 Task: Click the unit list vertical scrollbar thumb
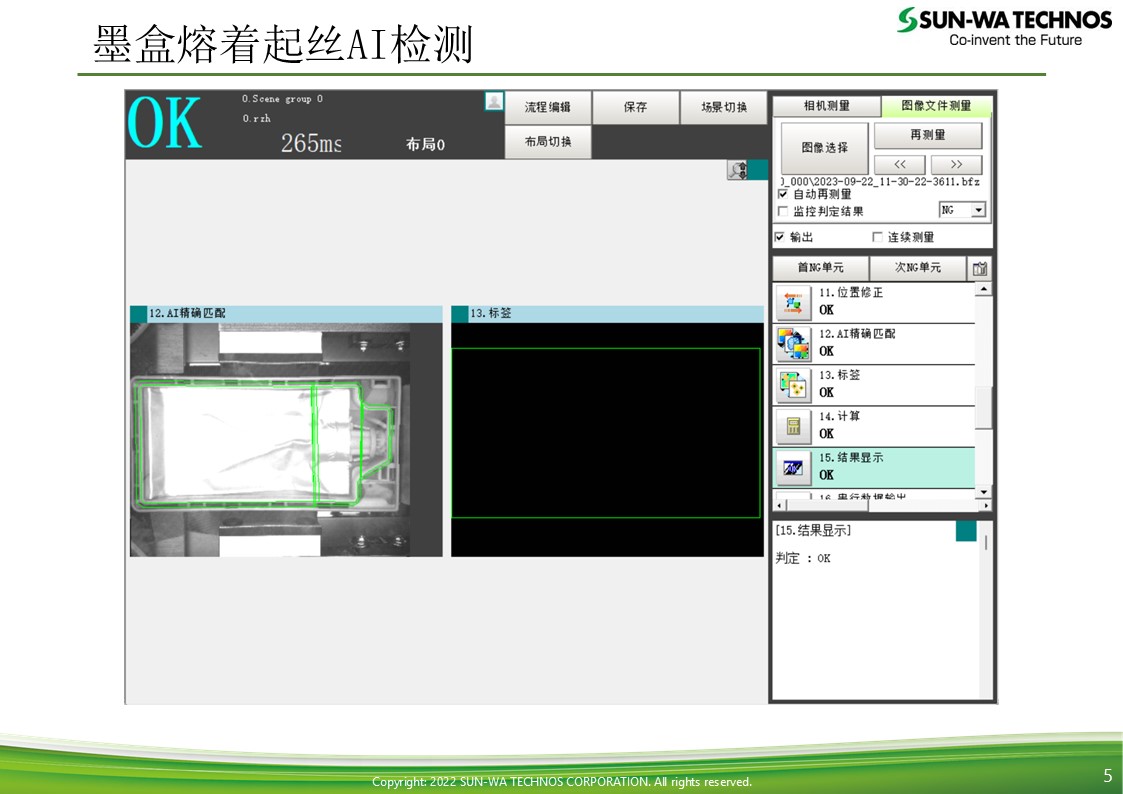pyautogui.click(x=983, y=405)
